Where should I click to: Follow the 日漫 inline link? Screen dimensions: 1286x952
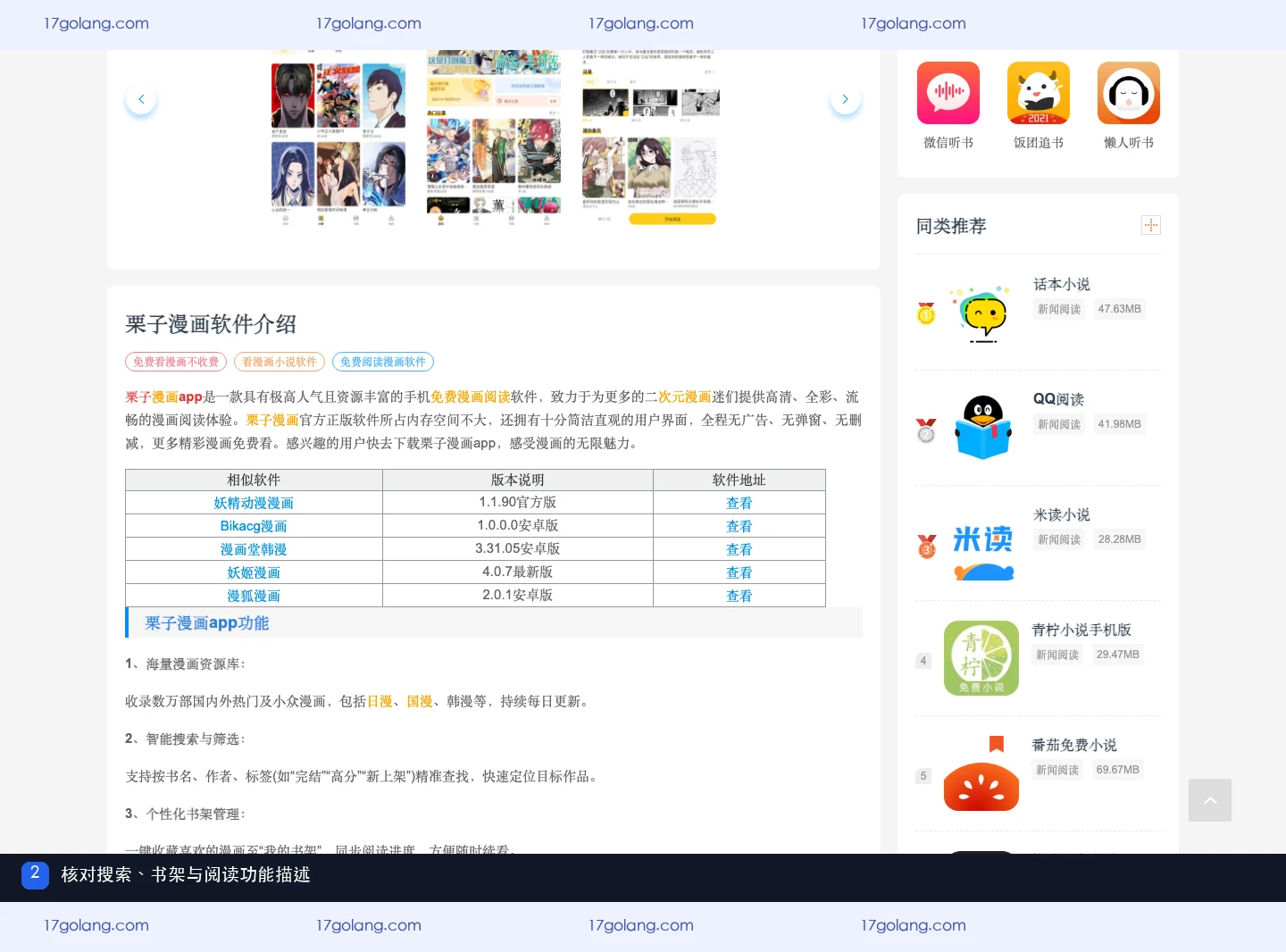coord(380,701)
